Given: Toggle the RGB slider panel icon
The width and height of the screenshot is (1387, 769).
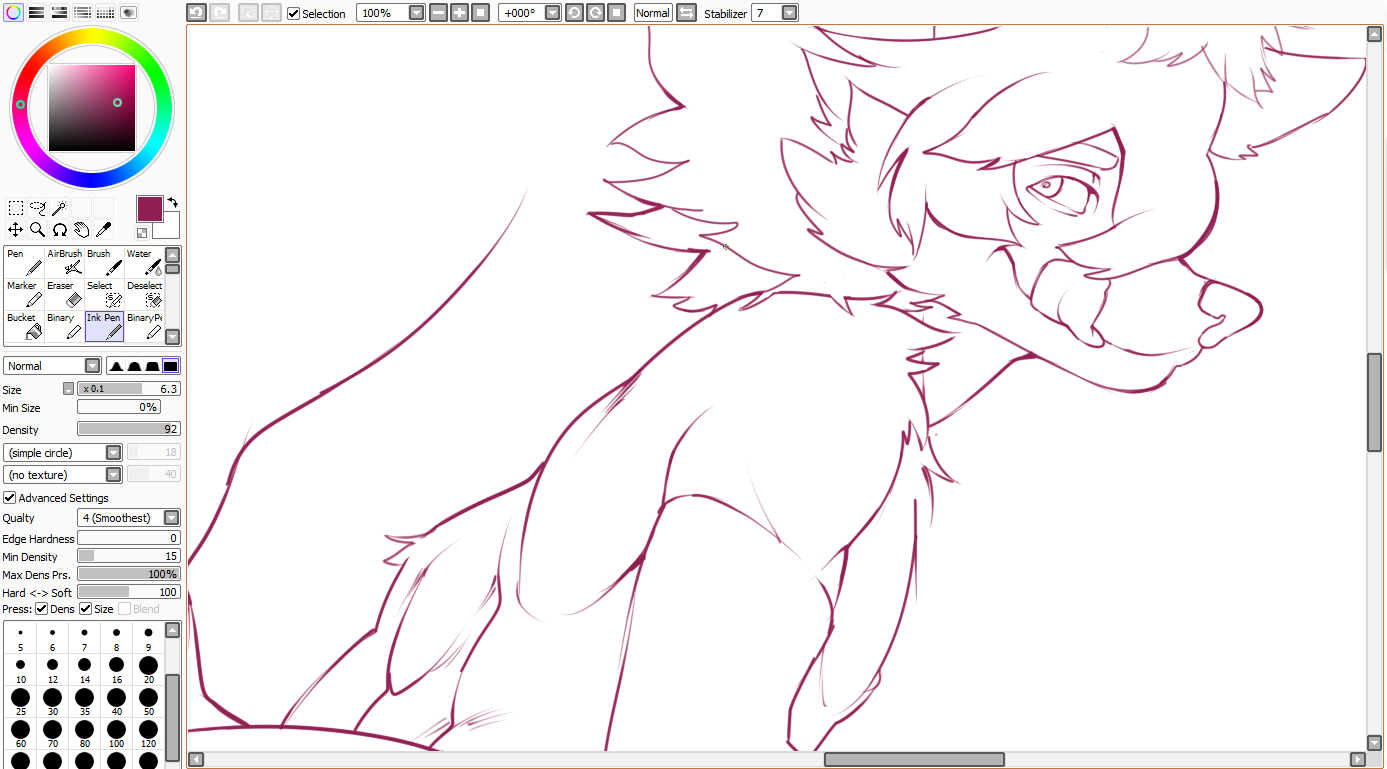Looking at the screenshot, I should (36, 13).
